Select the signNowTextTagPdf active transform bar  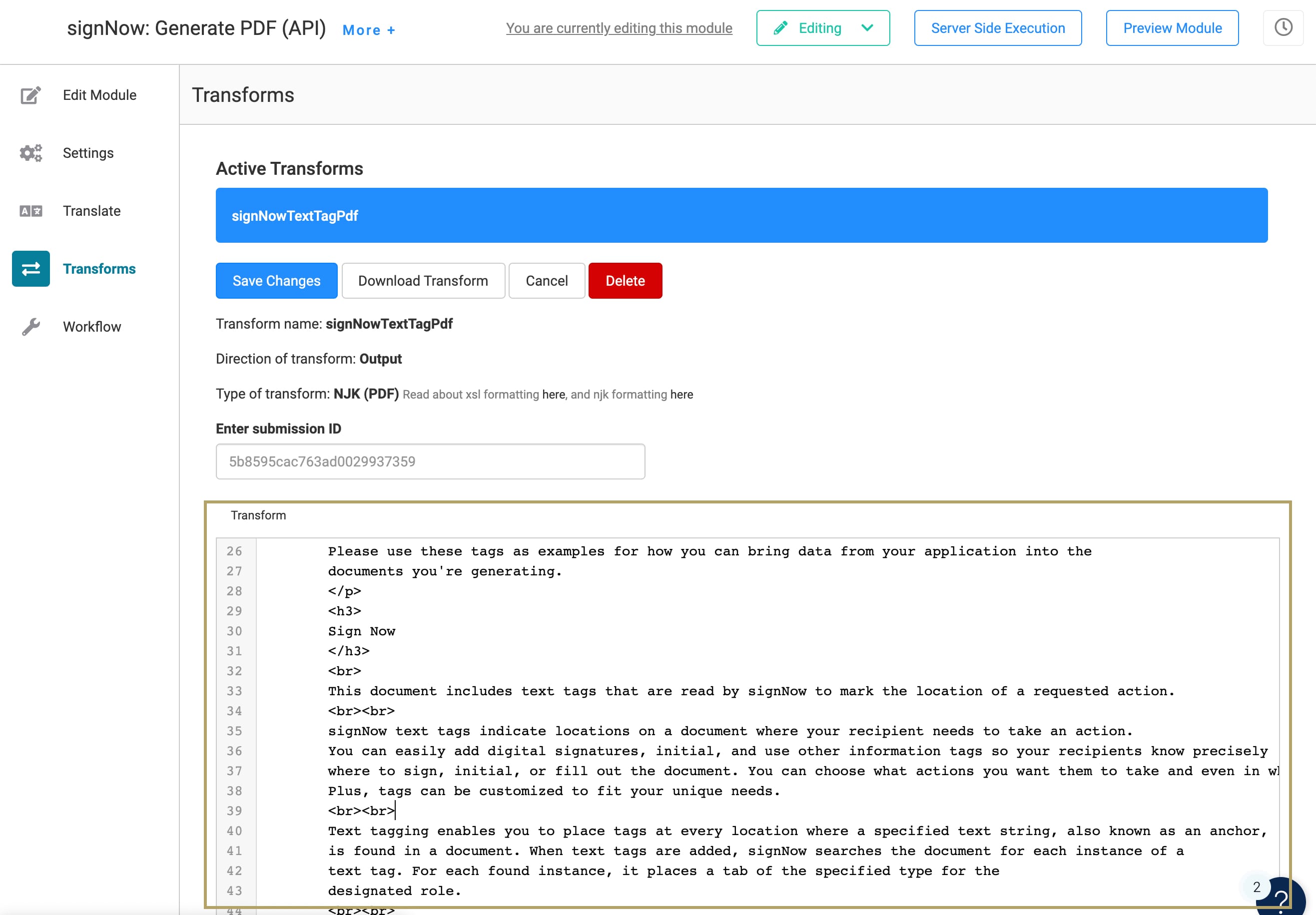point(741,215)
